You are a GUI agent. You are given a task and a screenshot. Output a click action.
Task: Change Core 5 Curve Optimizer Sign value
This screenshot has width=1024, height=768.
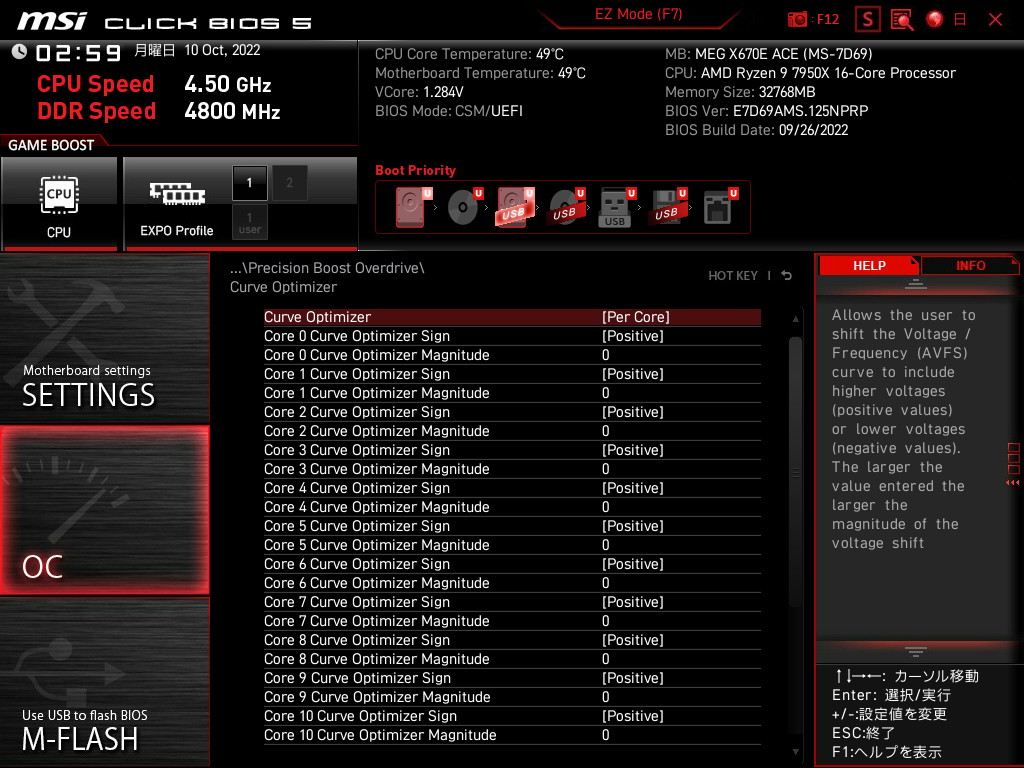[x=632, y=526]
